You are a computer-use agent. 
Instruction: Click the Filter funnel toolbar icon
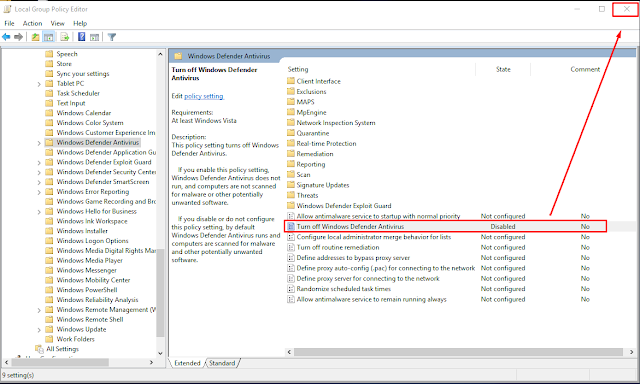coord(112,37)
